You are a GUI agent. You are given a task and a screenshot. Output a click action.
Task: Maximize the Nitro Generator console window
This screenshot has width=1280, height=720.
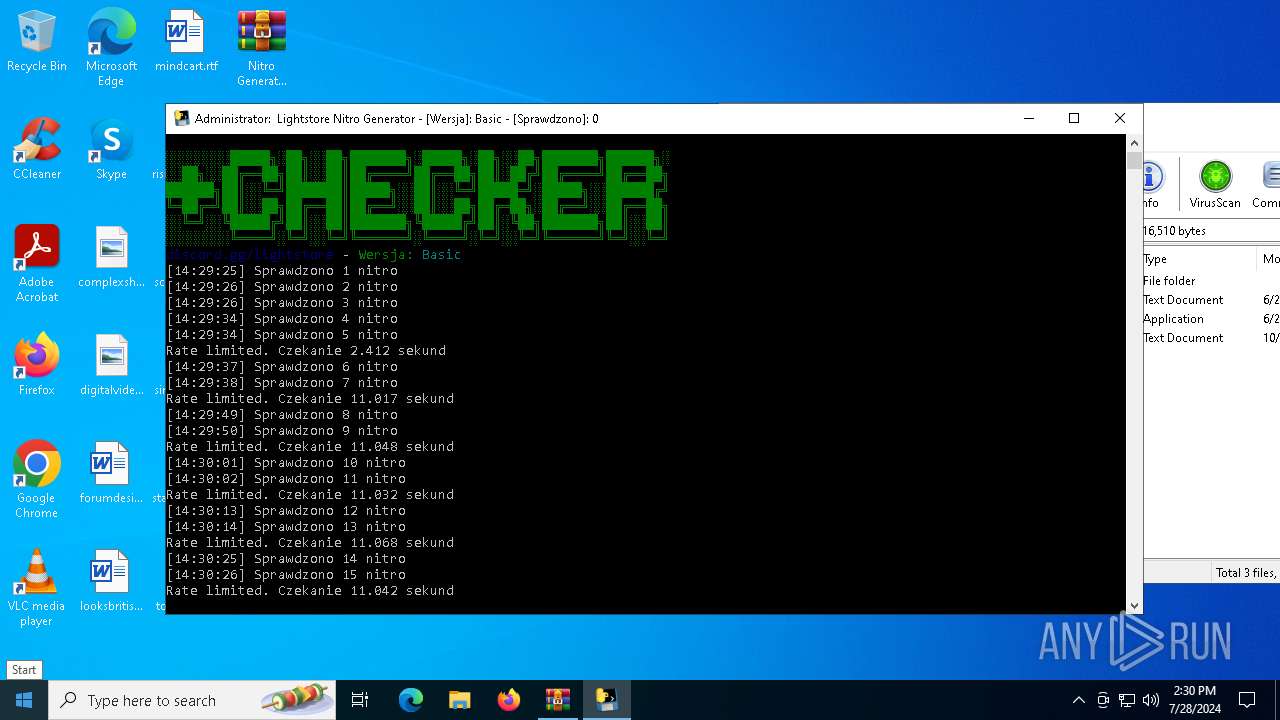[1074, 118]
